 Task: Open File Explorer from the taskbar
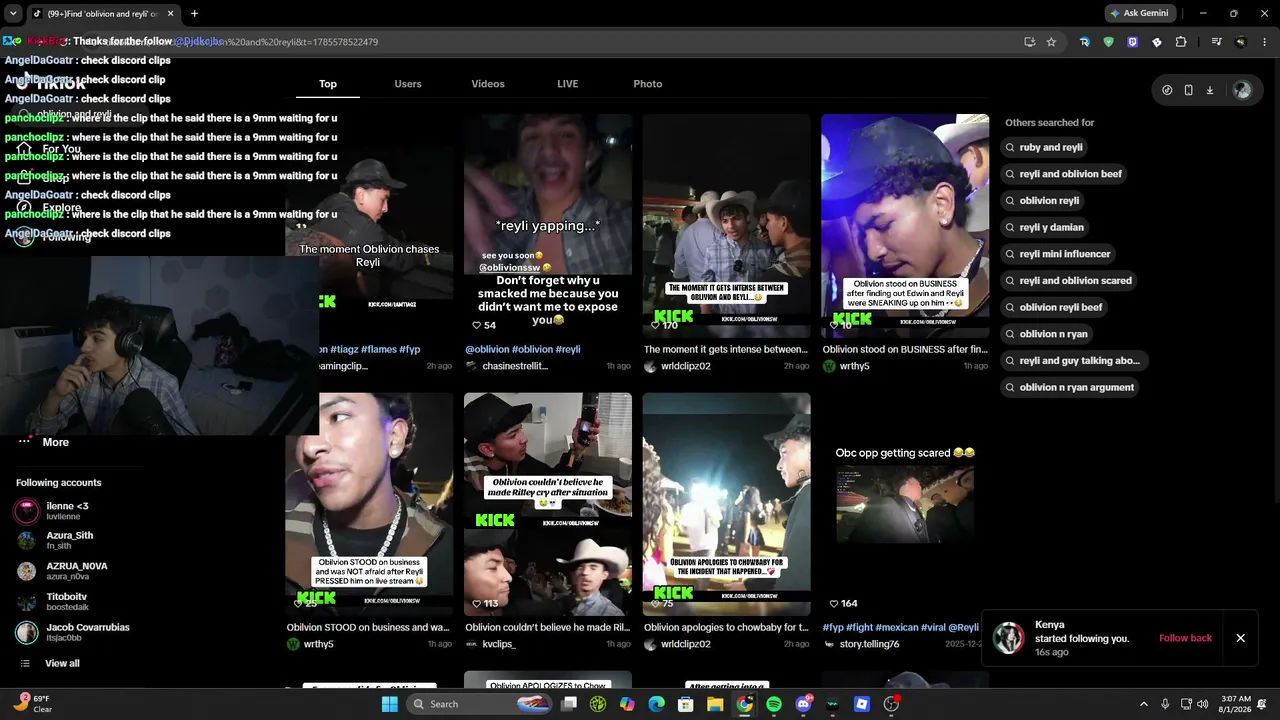coord(715,704)
